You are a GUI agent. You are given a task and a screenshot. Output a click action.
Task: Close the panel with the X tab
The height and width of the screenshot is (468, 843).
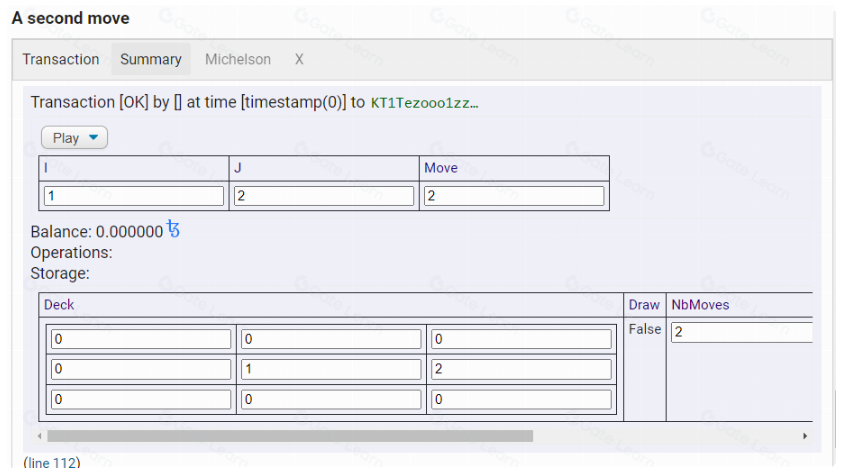(x=299, y=59)
